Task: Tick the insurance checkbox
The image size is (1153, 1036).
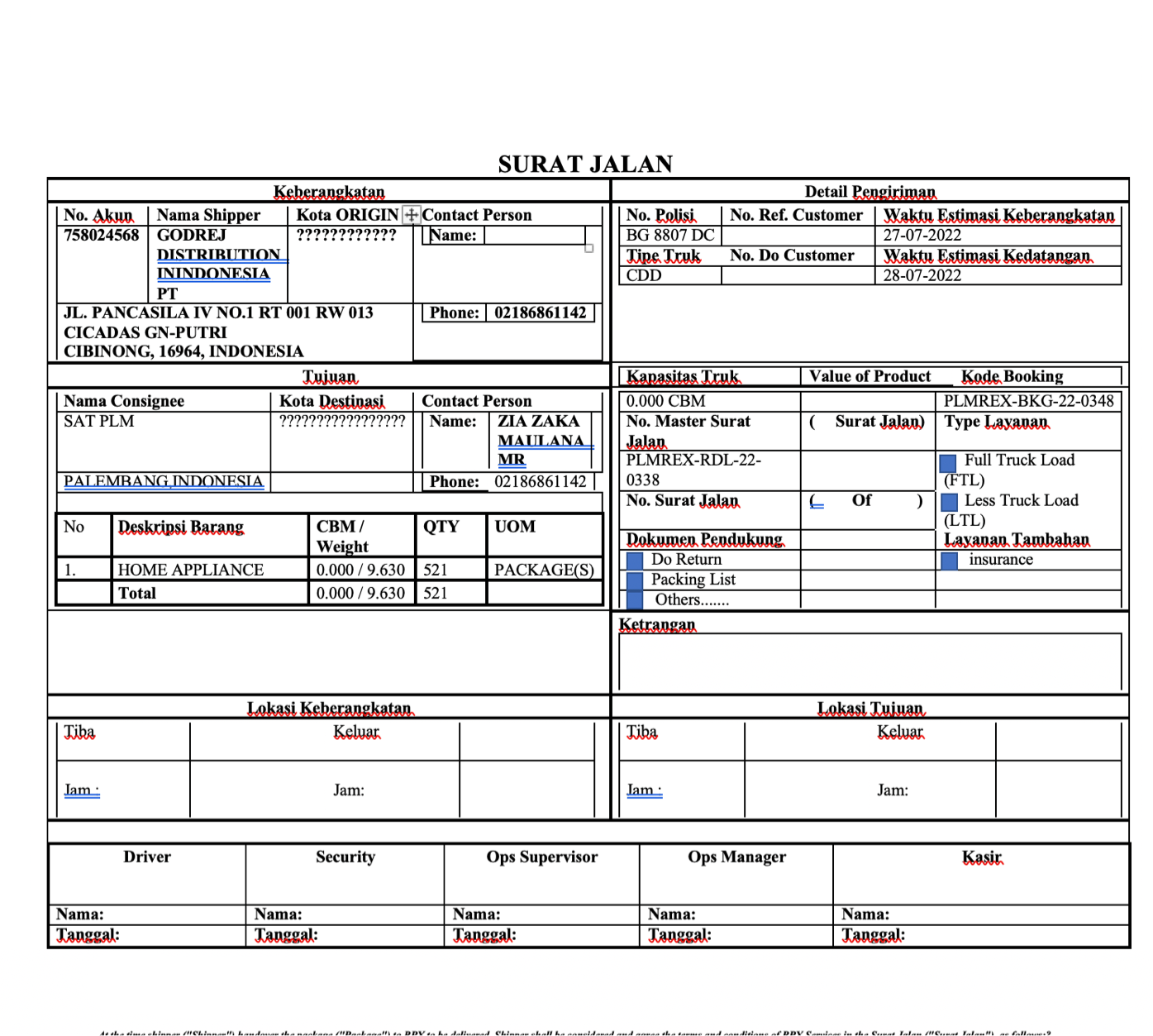Action: tap(950, 561)
